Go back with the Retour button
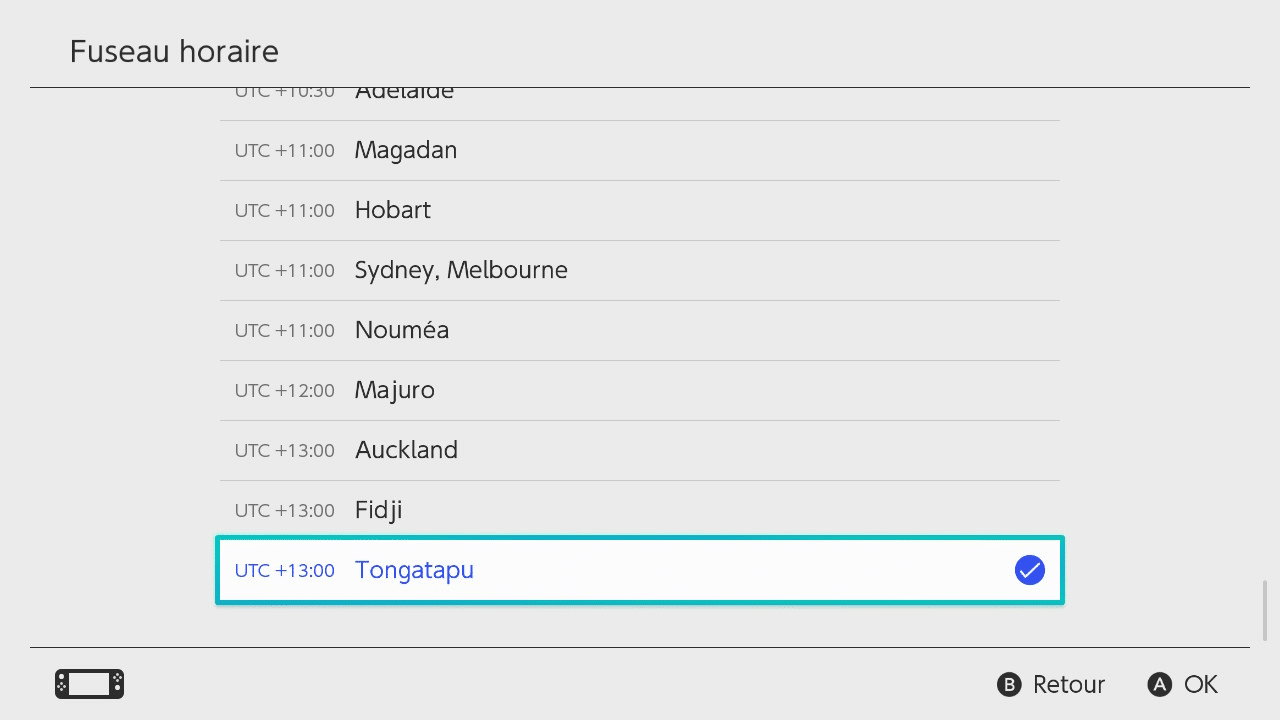Screen dimensions: 1280x720 [x=1051, y=684]
